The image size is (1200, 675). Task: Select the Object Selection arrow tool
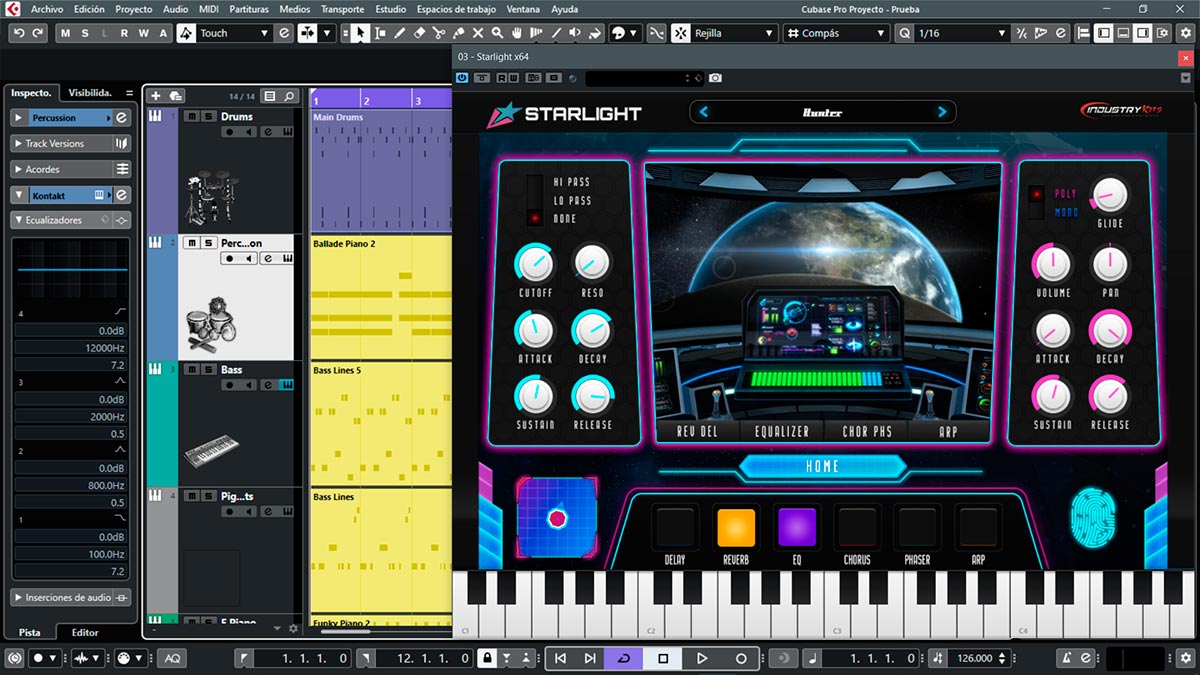pyautogui.click(x=360, y=33)
